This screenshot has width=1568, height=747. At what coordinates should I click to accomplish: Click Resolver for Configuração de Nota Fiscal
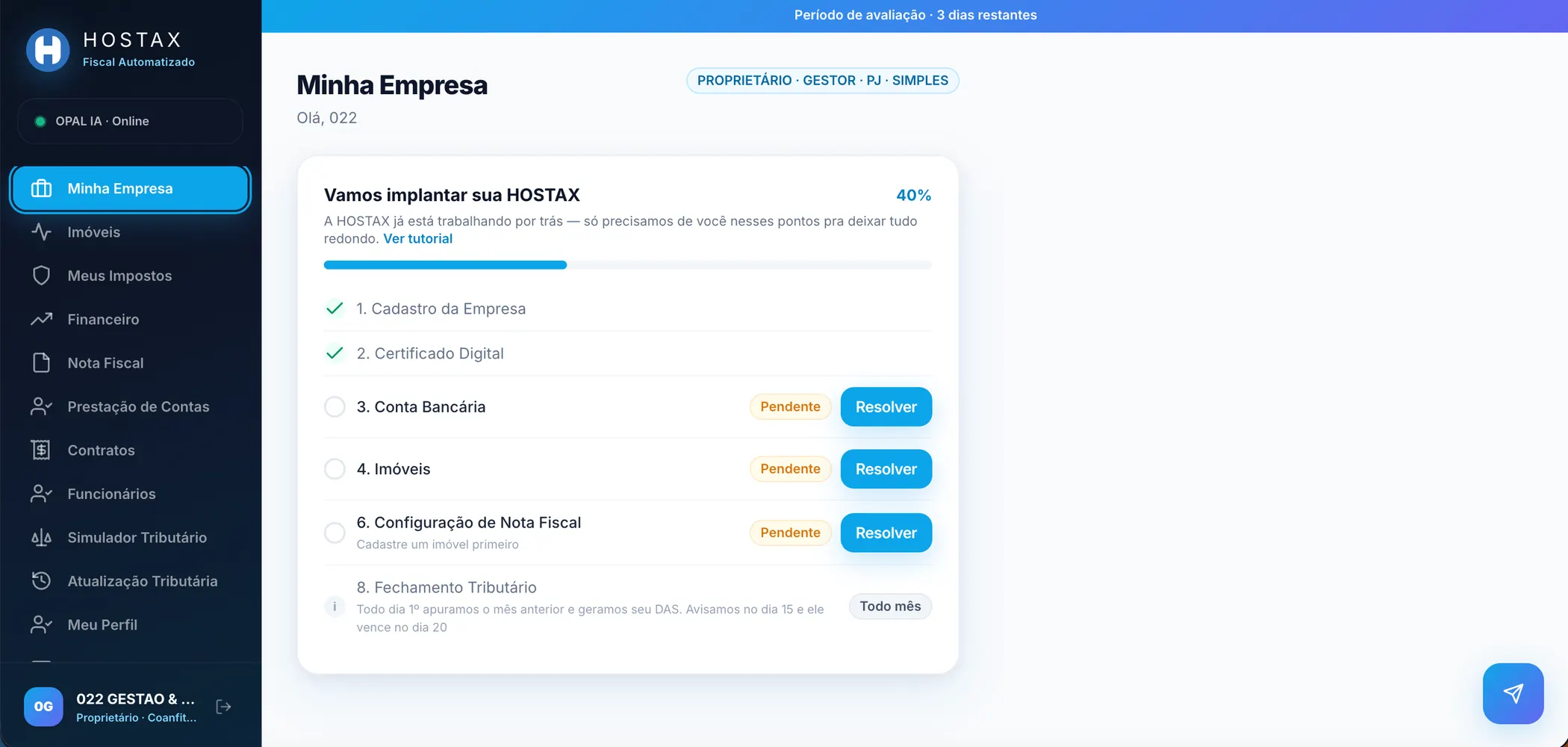886,533
